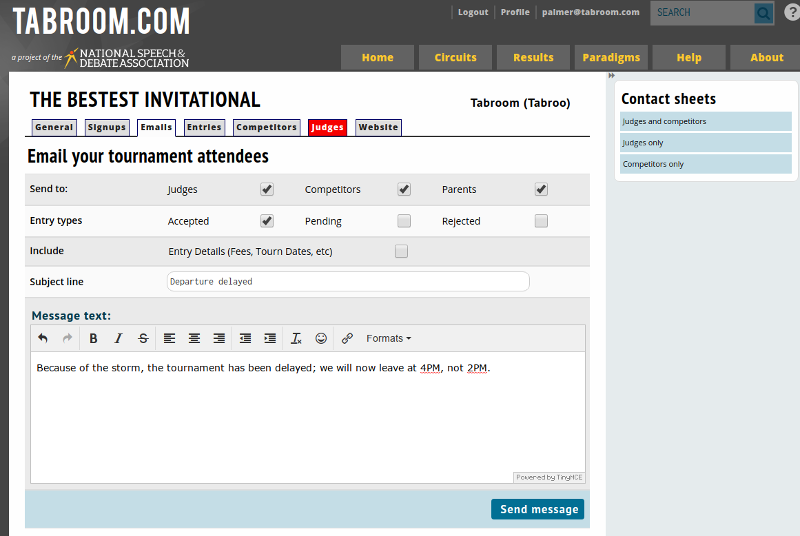Enable the Pending entry type checkbox
This screenshot has height=536, width=800.
404,221
